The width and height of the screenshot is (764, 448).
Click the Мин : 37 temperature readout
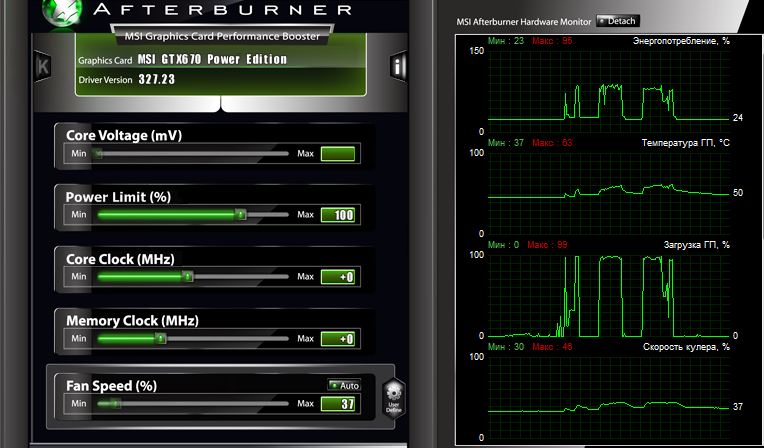[x=506, y=143]
